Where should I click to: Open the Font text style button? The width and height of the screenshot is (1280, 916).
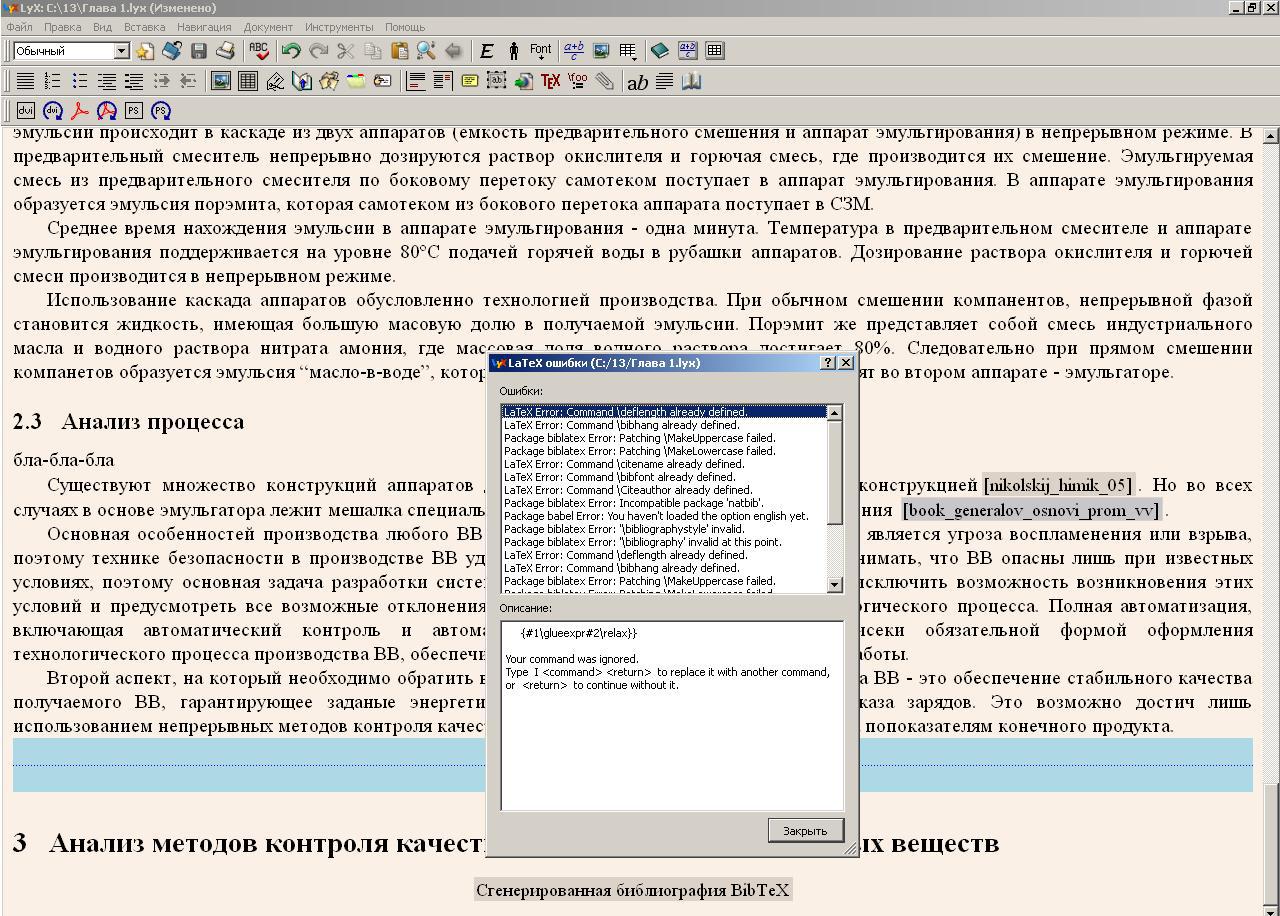pyautogui.click(x=541, y=51)
